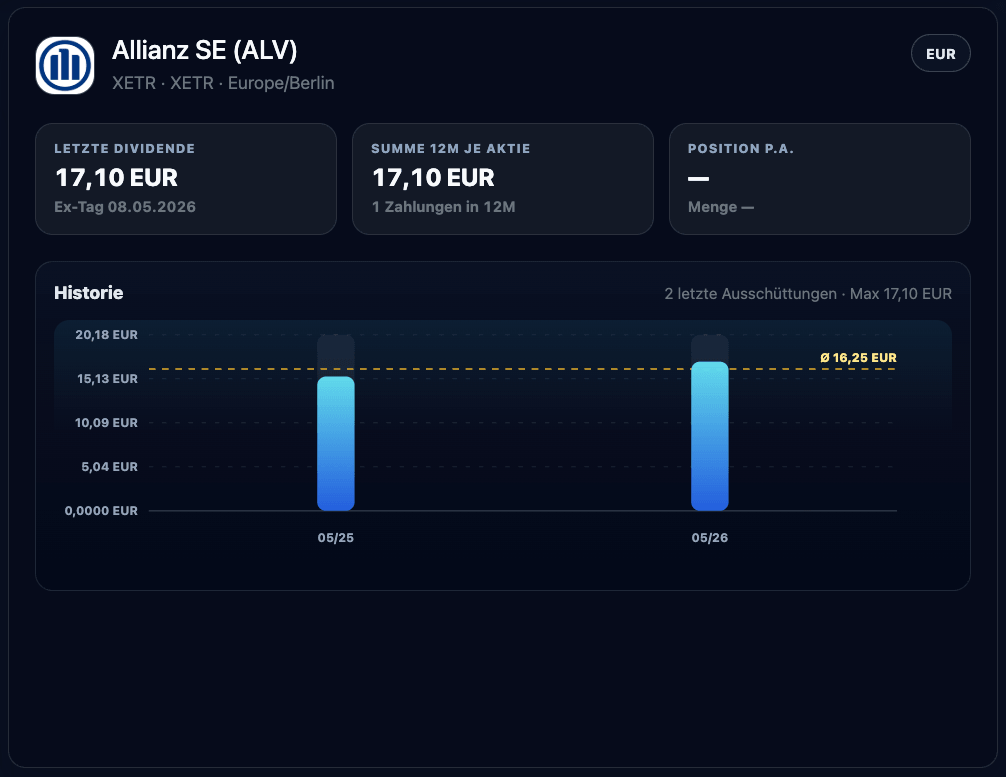Click the 2 letzte Ausschüttungen summary text
Screen dimensions: 1006x777
(x=808, y=294)
